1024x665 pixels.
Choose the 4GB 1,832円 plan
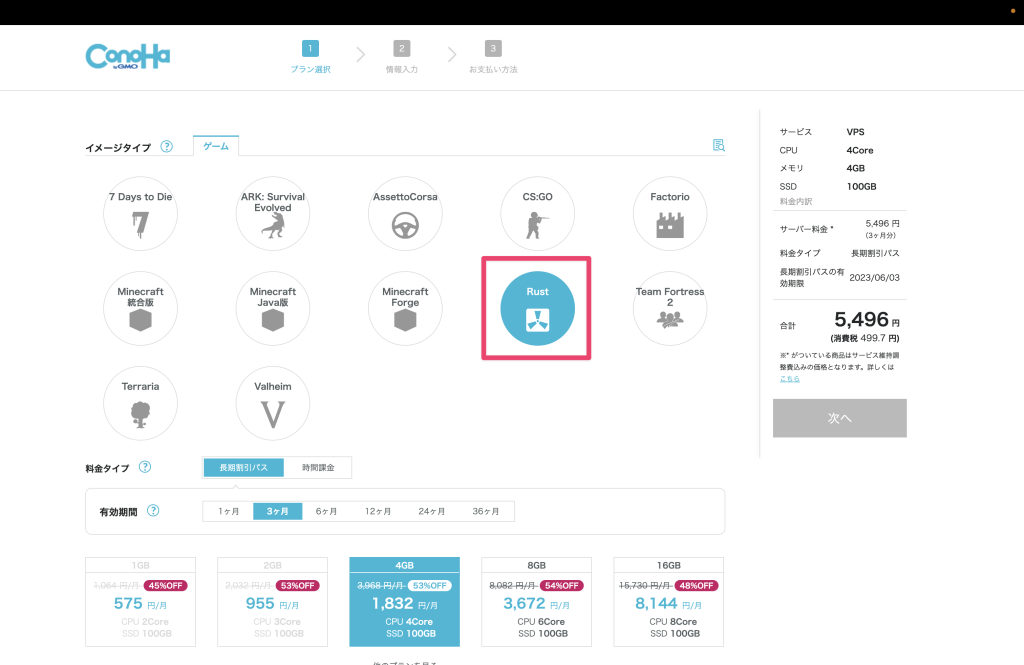[x=404, y=602]
